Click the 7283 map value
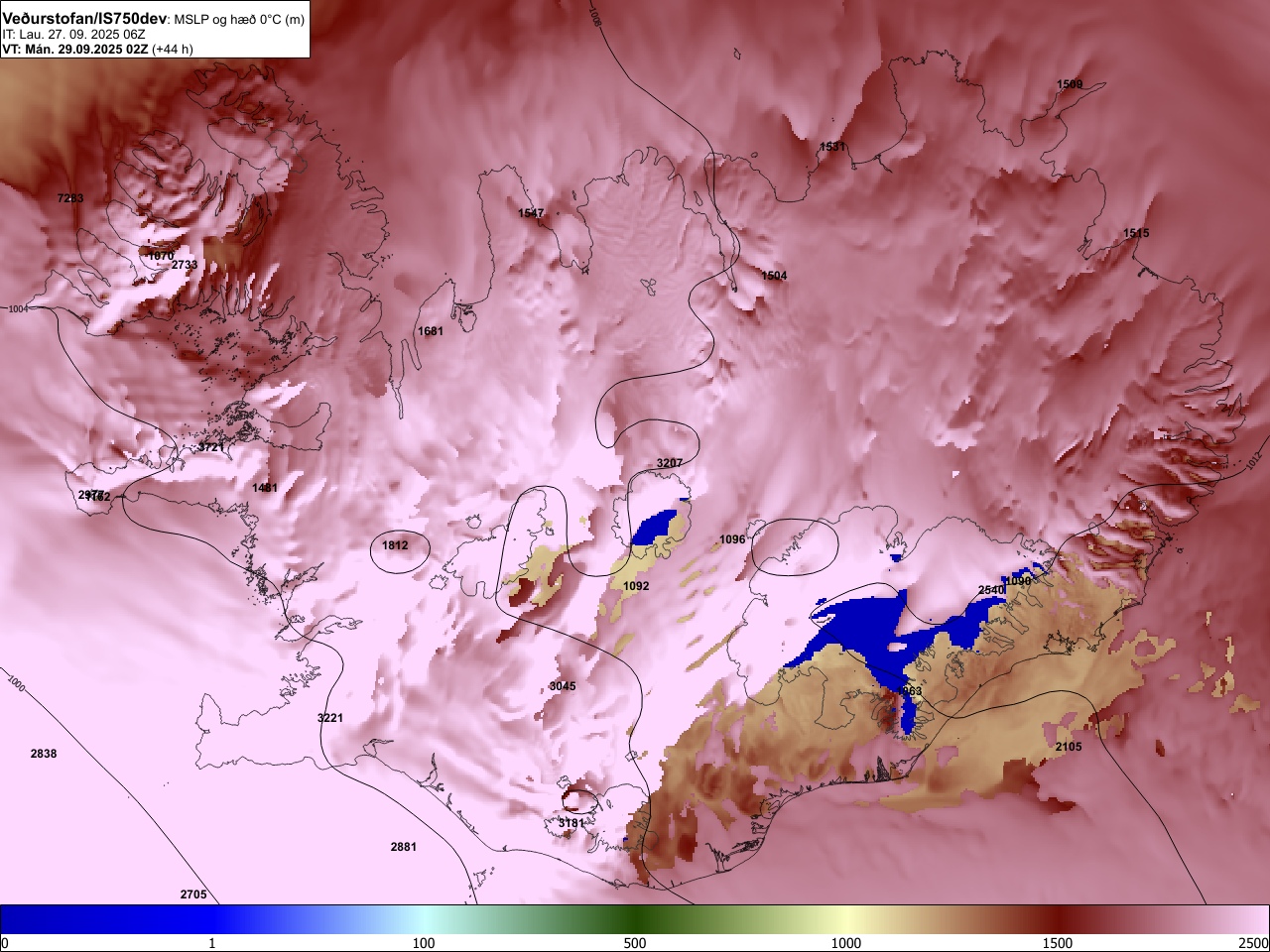Image resolution: width=1270 pixels, height=952 pixels. point(70,198)
